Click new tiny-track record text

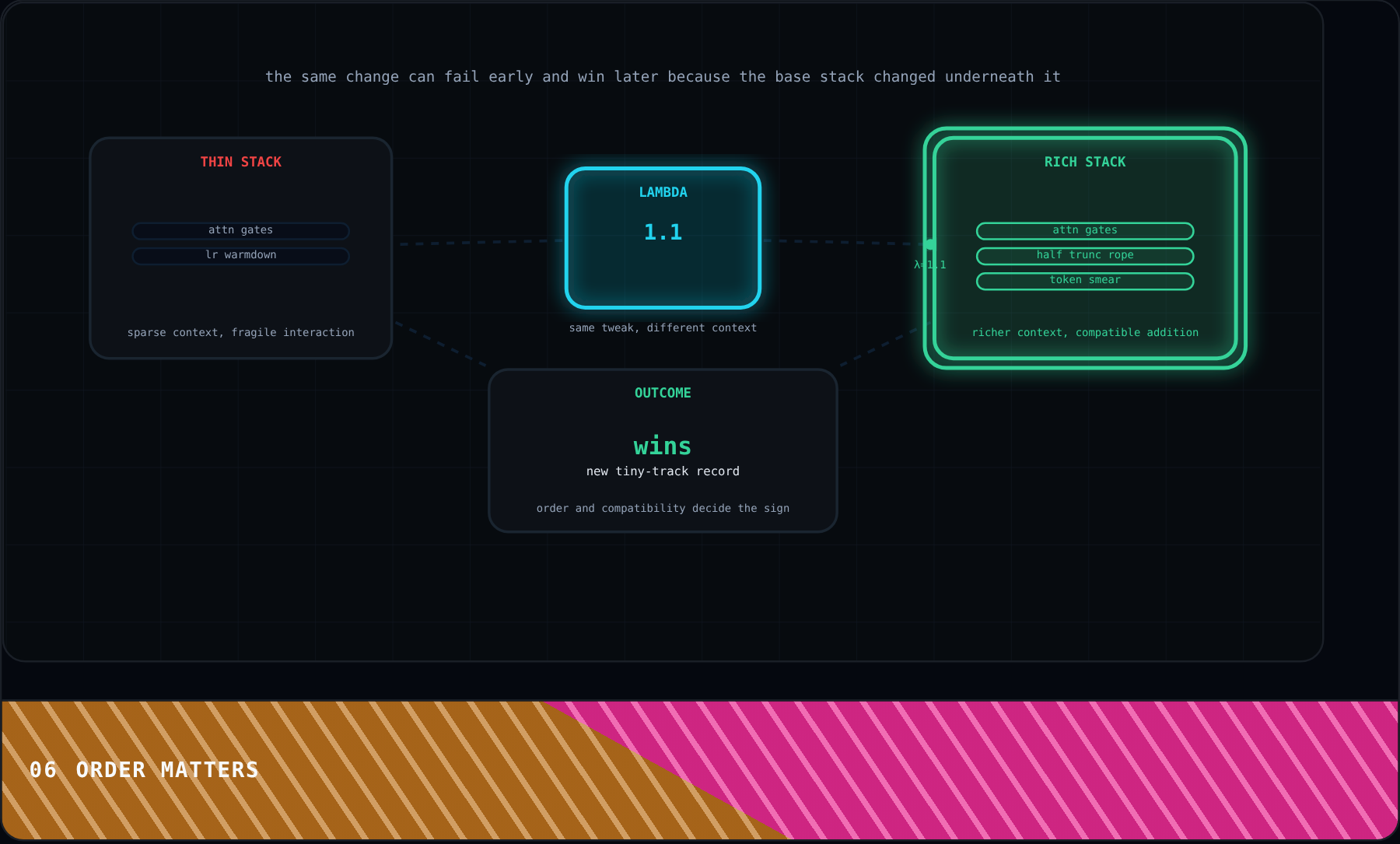[663, 471]
